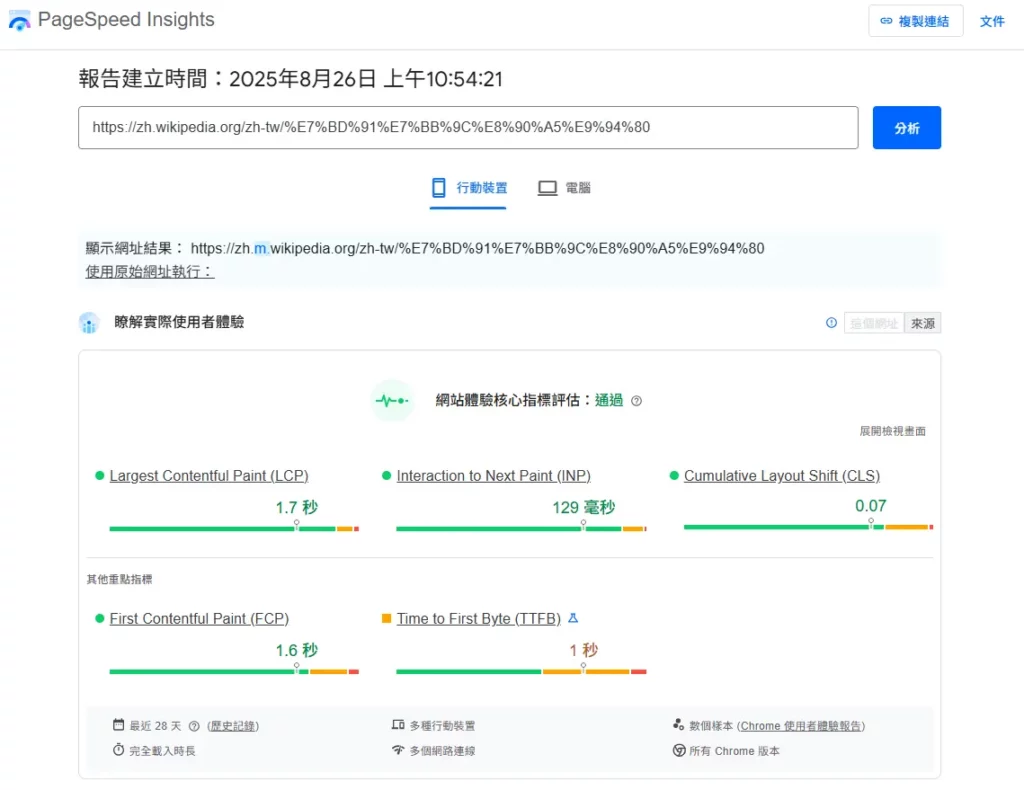The height and width of the screenshot is (790, 1024).
Task: Select the desktop computer icon
Action: coord(547,188)
